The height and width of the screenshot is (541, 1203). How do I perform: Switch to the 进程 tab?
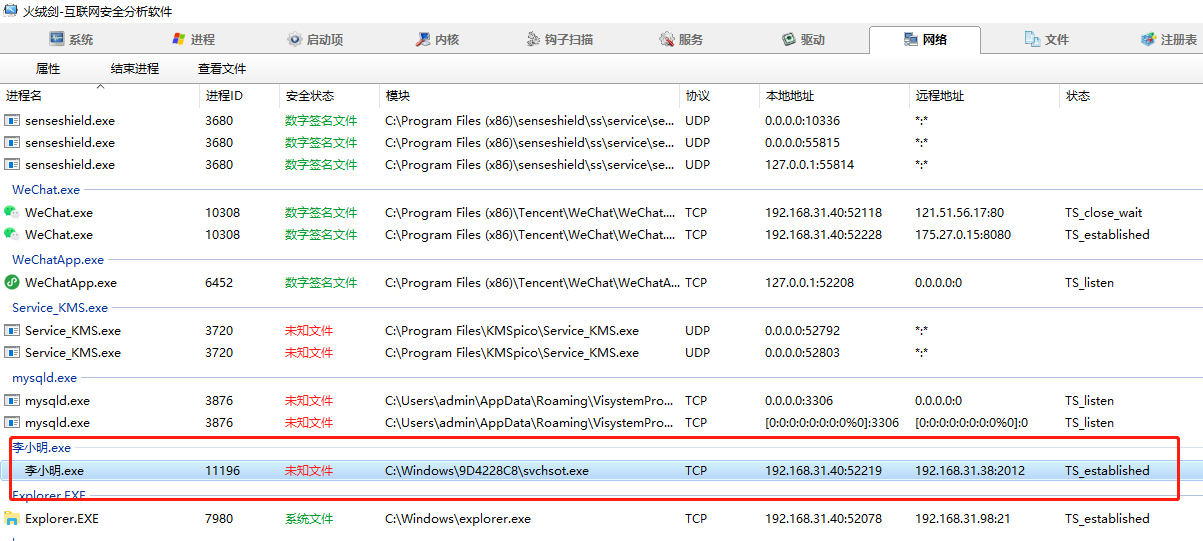pyautogui.click(x=193, y=39)
